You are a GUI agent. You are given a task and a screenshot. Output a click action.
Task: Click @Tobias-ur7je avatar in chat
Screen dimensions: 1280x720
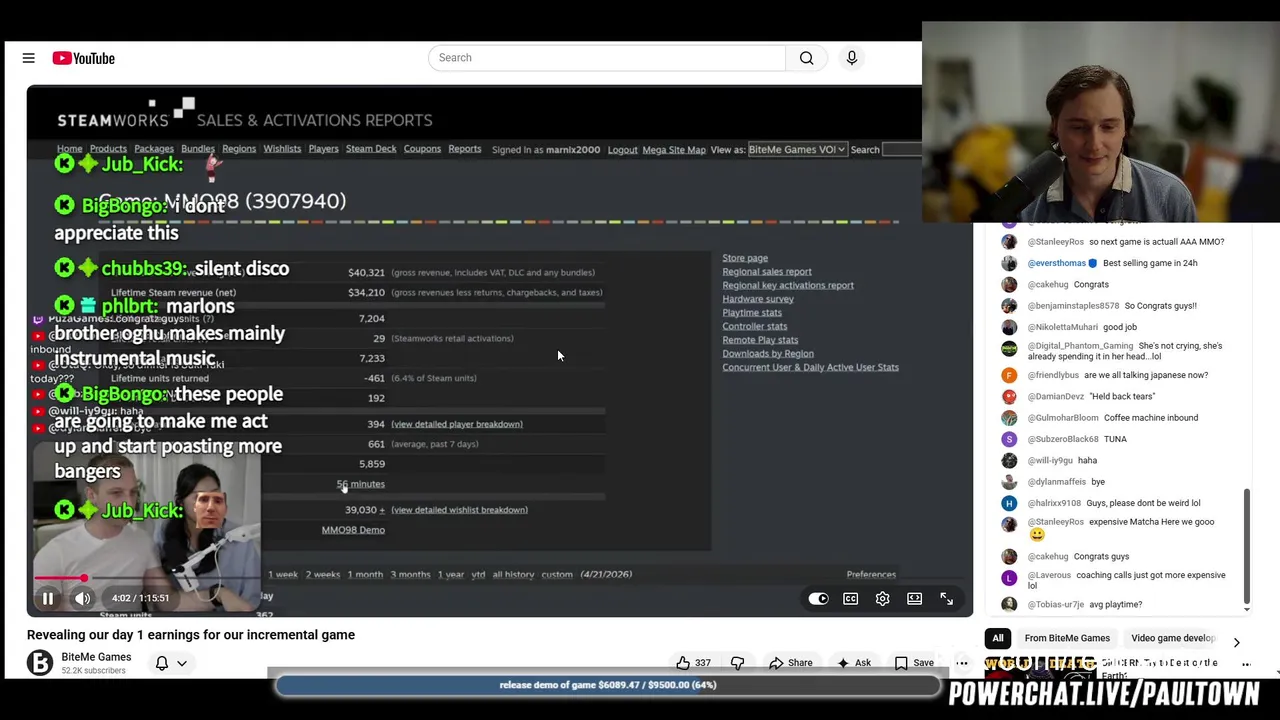[1009, 604]
